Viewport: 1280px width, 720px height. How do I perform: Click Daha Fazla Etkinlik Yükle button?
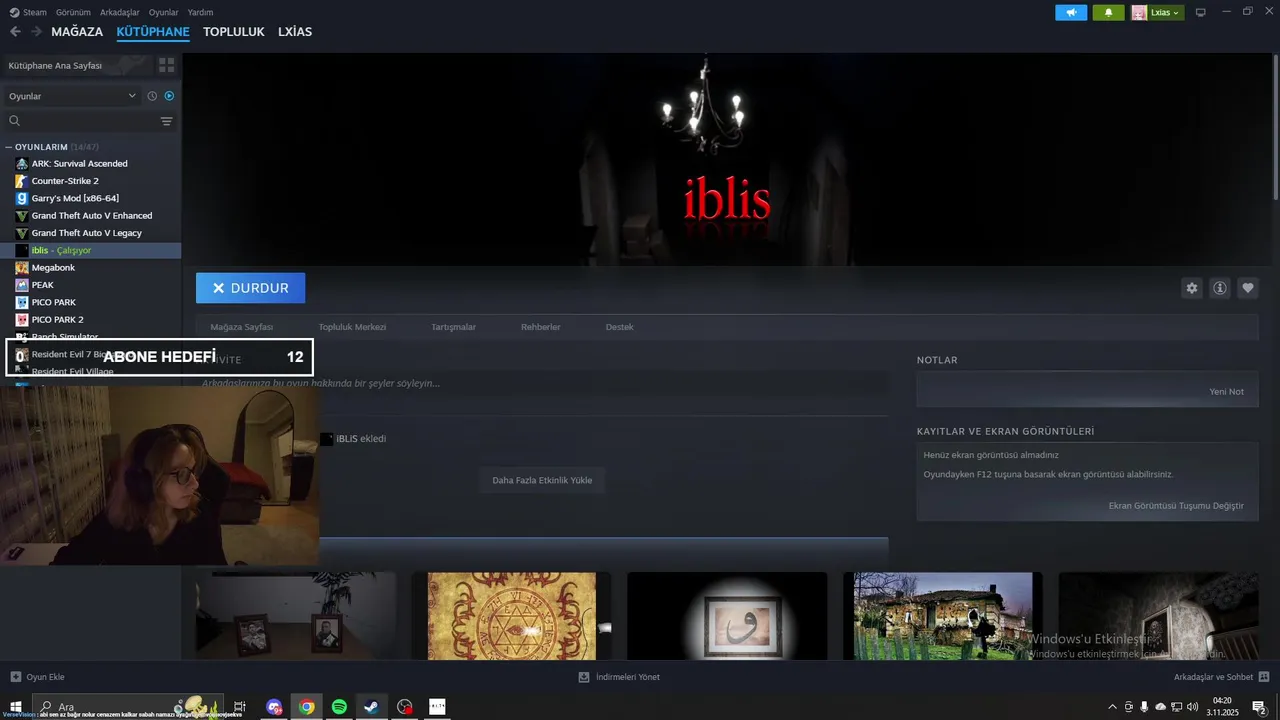pos(542,480)
